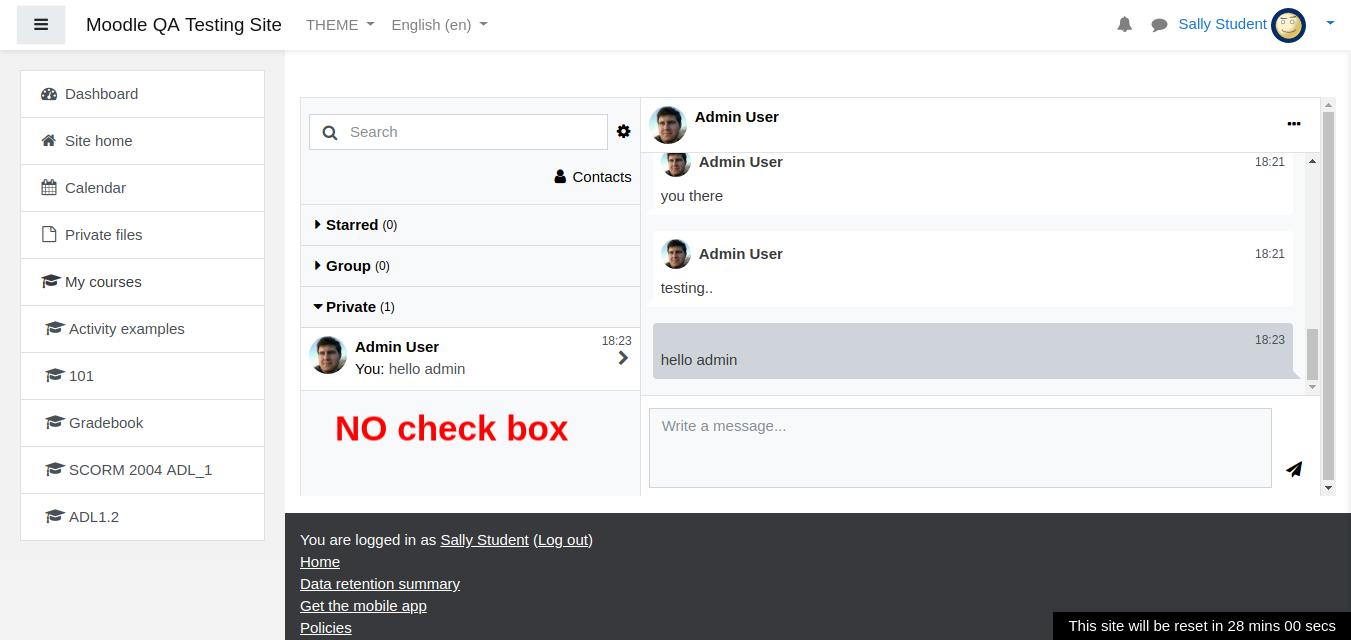Click the Contacts person icon
Screen dimensions: 1351x640
click(x=561, y=177)
